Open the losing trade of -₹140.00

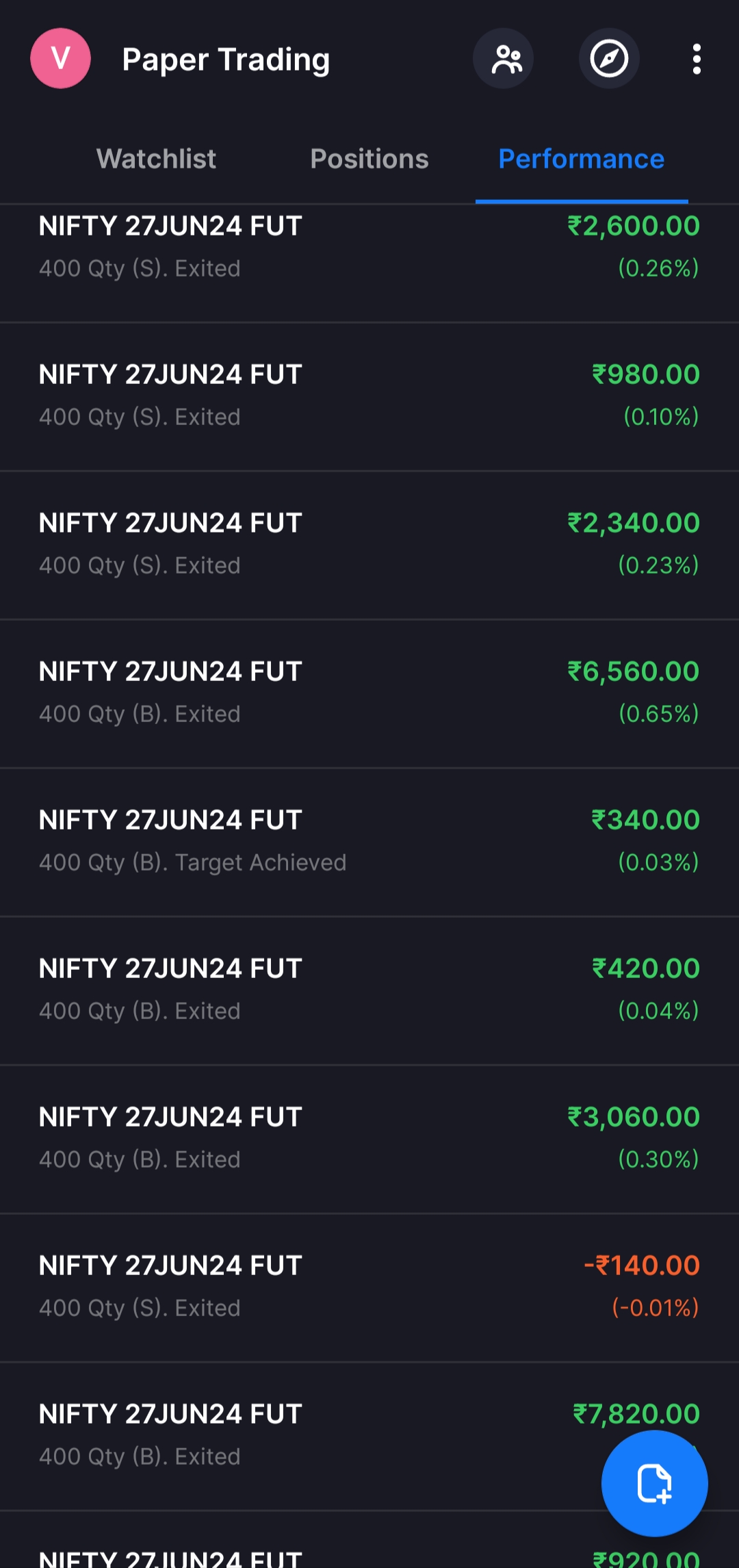tap(369, 1287)
